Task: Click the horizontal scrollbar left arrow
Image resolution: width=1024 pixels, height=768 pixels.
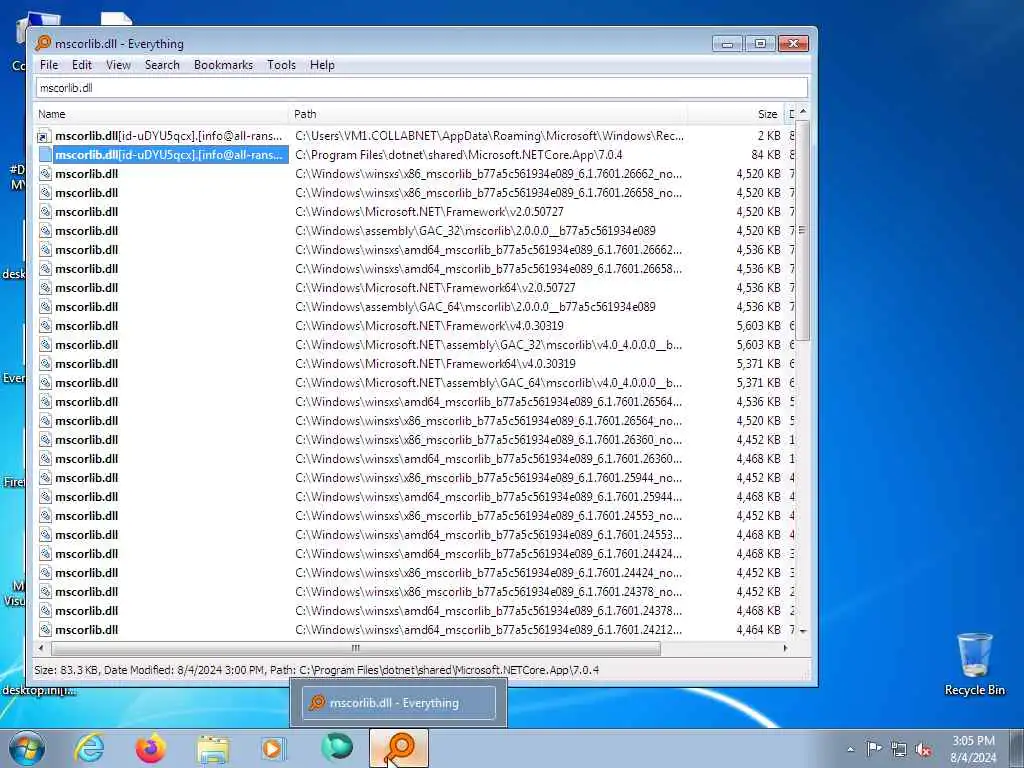Action: (x=42, y=648)
